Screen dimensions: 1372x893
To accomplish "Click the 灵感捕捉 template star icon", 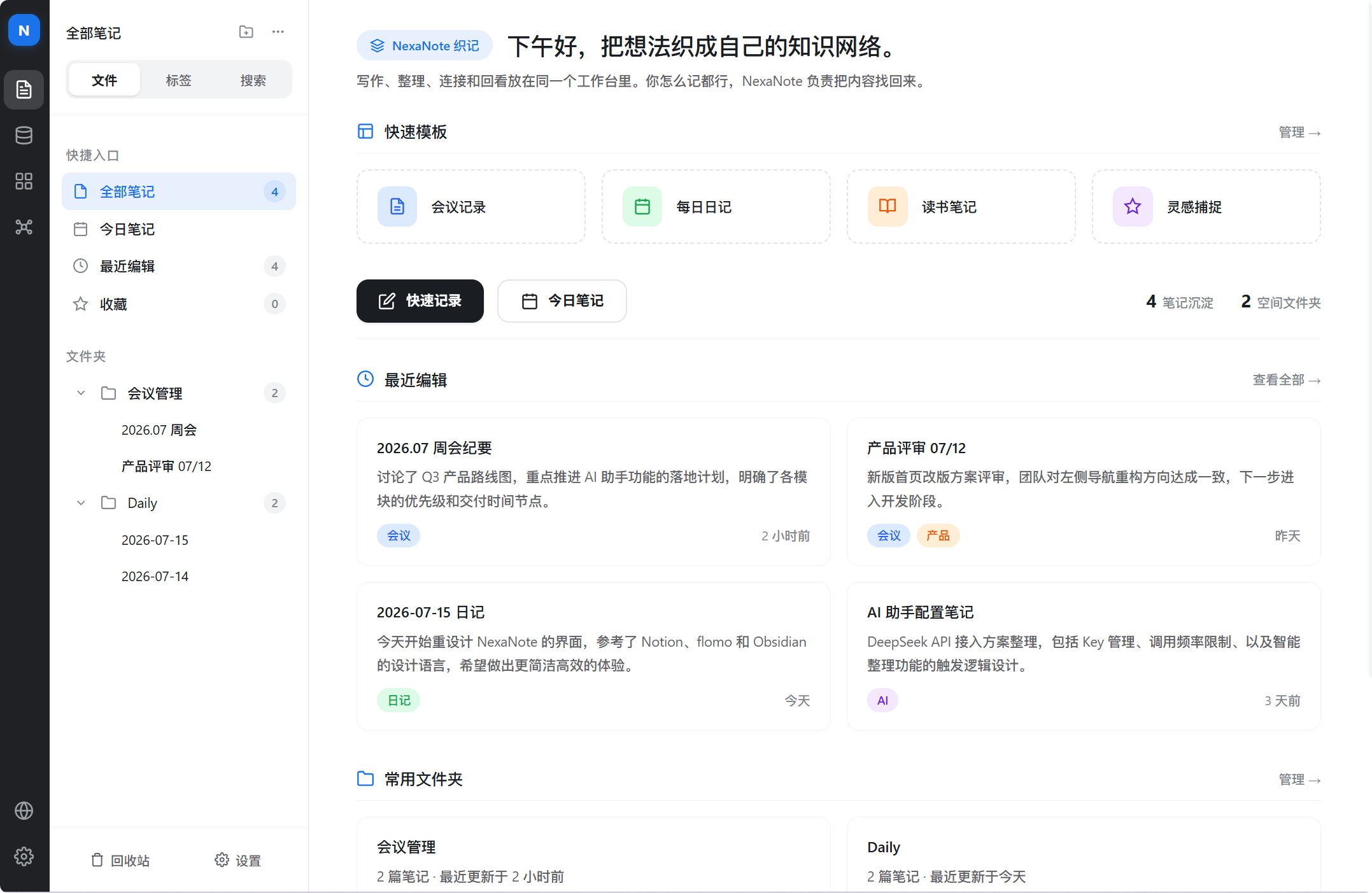I will tap(1133, 206).
